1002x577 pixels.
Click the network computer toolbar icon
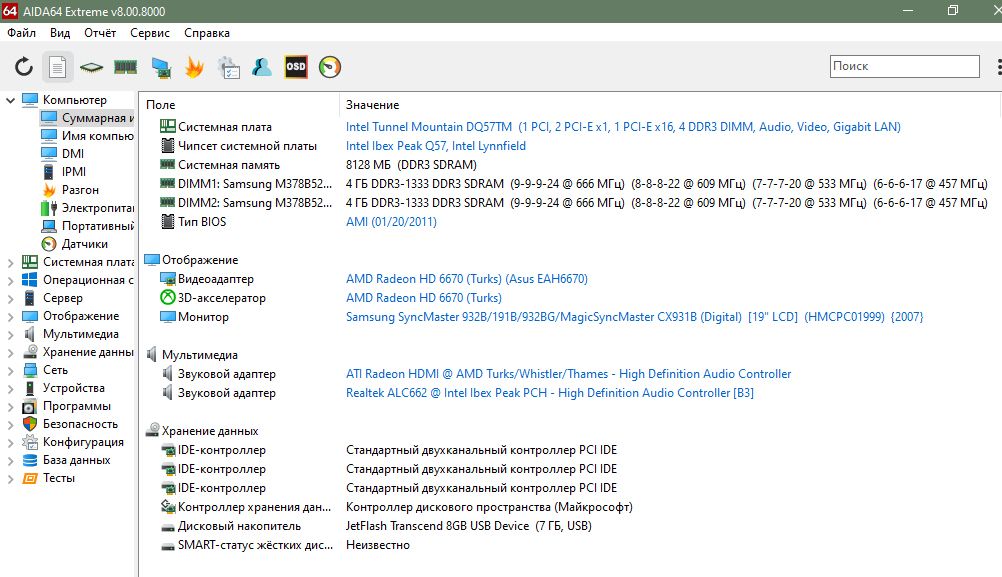pos(160,67)
